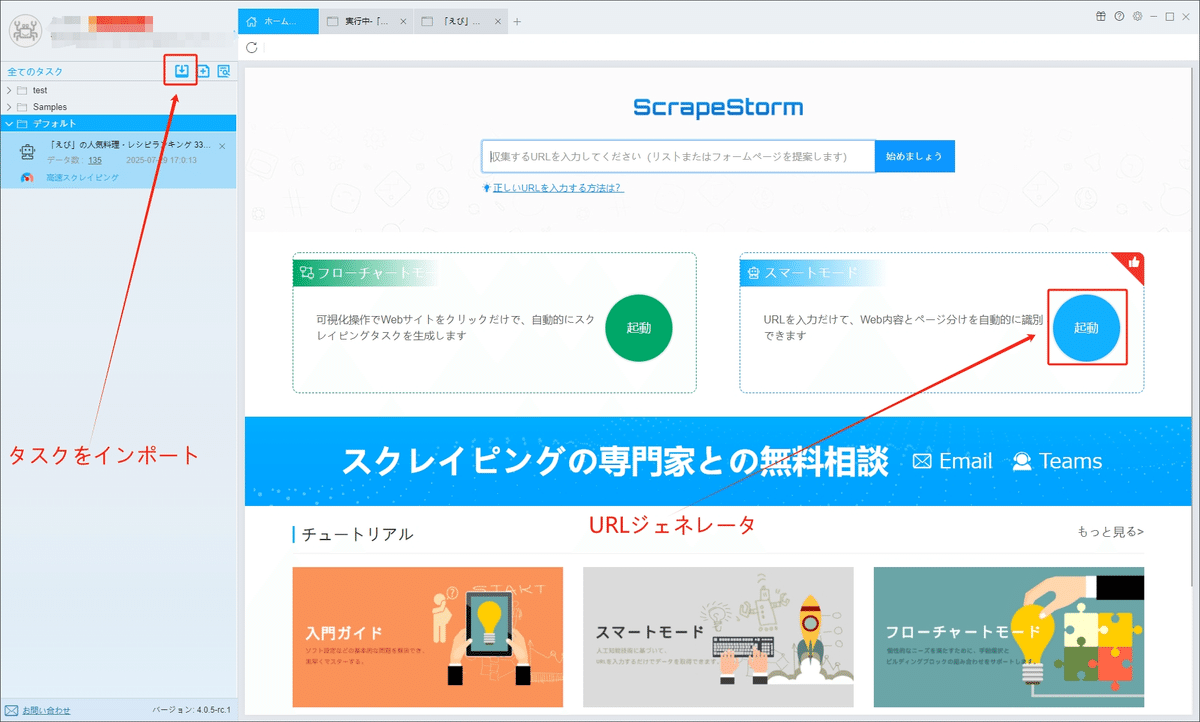1200x722 pixels.
Task: Click the 高速スクレイピング speed icon
Action: (x=27, y=177)
